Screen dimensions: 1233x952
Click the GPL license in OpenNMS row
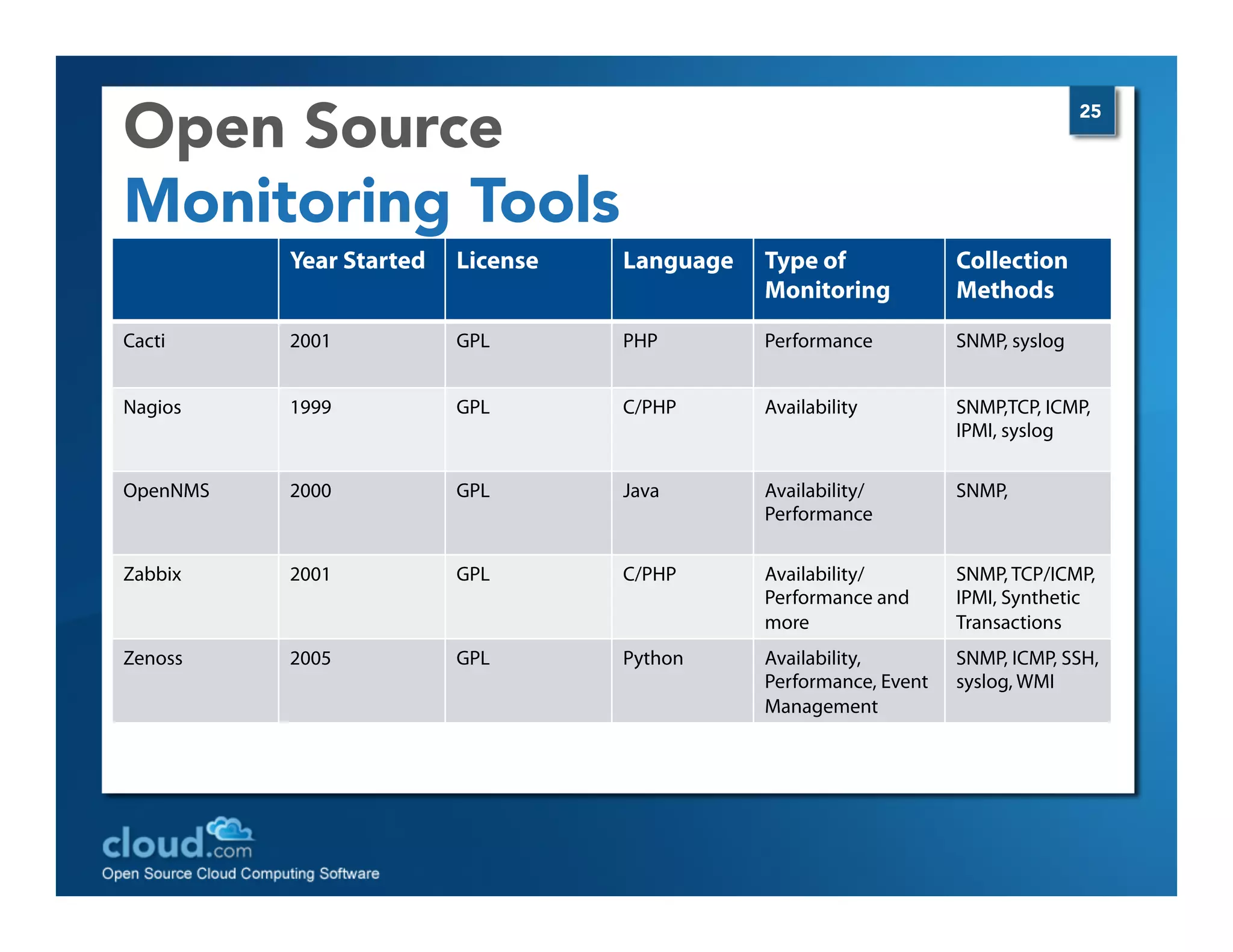click(x=473, y=490)
